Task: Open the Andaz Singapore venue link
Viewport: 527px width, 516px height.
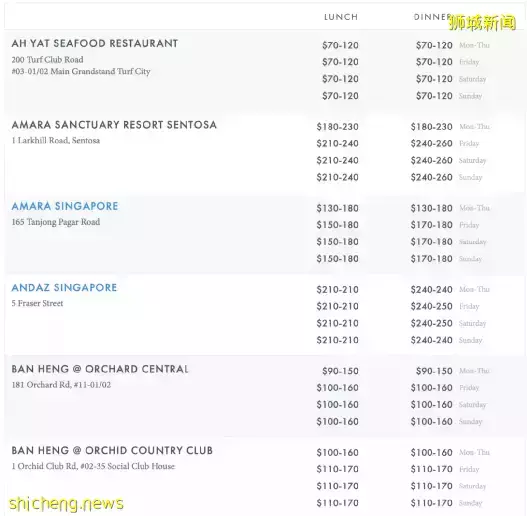Action: tap(64, 287)
